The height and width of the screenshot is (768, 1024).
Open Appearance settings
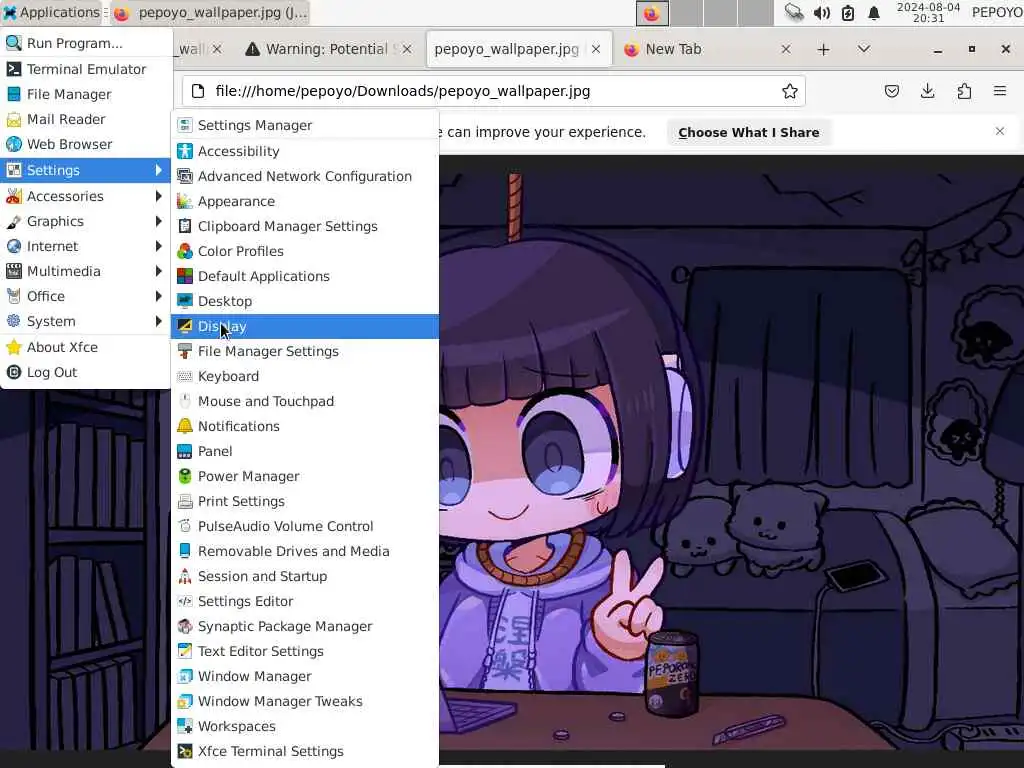click(304, 201)
